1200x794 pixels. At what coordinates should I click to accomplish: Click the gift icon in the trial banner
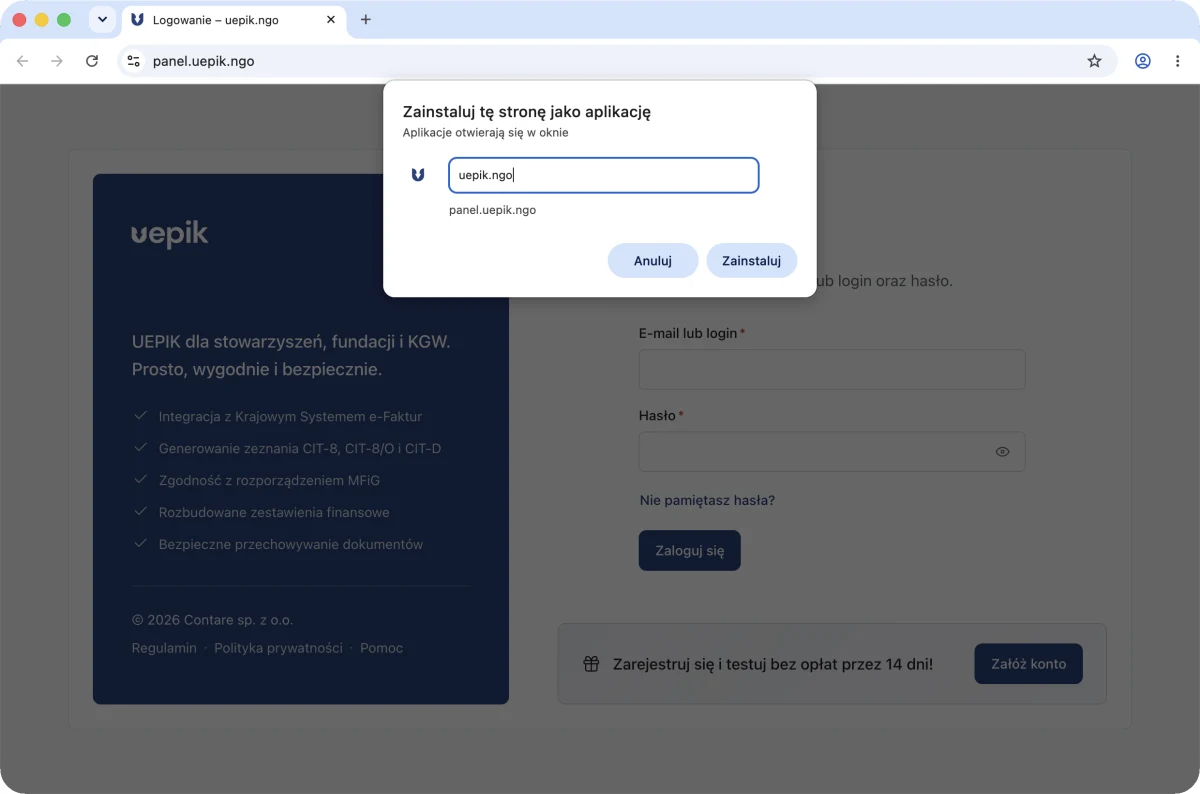click(591, 663)
